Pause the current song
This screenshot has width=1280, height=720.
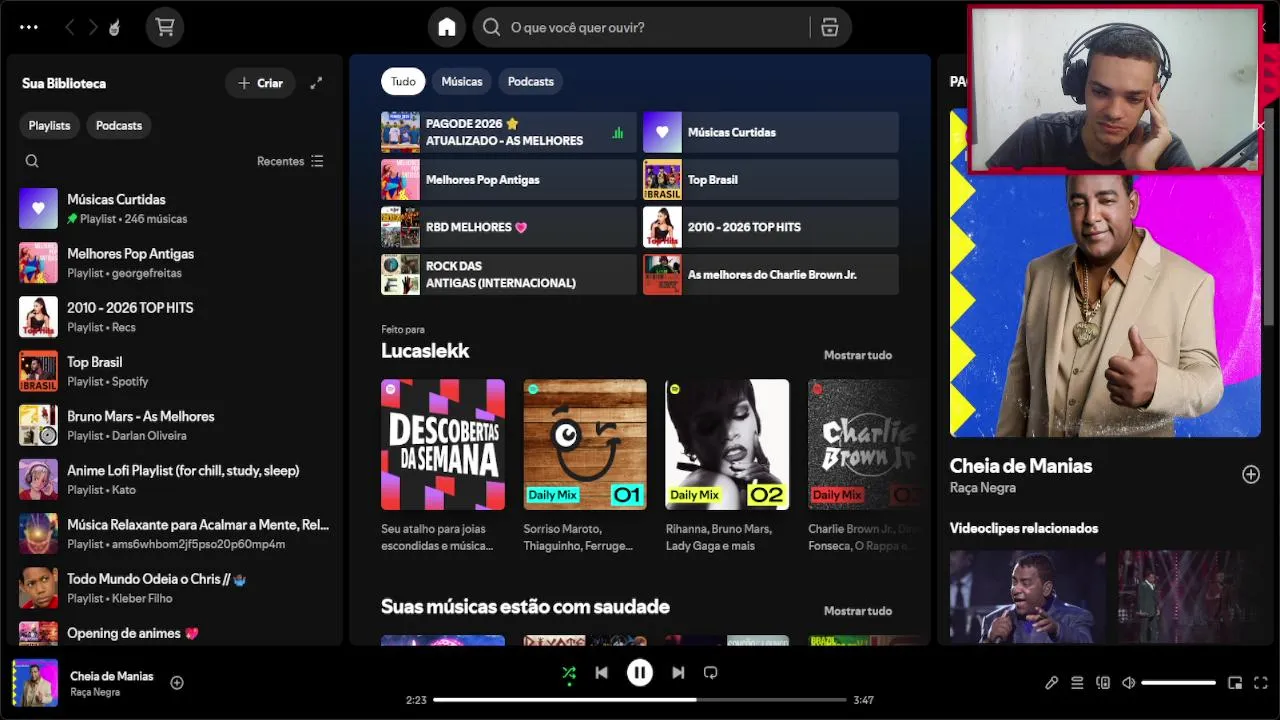pyautogui.click(x=640, y=673)
